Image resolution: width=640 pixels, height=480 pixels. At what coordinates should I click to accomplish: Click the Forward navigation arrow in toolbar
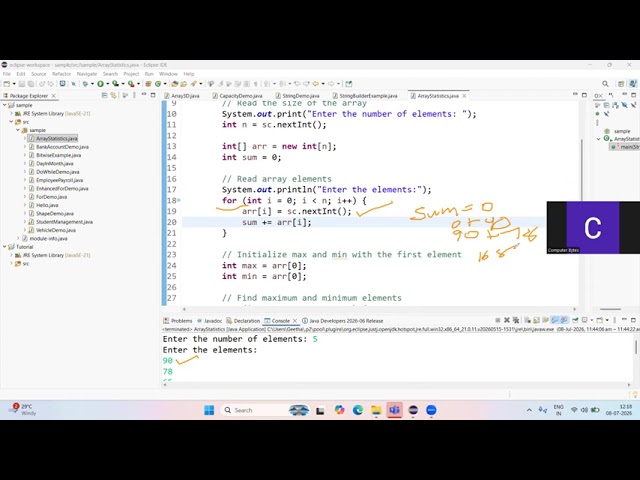[331, 84]
